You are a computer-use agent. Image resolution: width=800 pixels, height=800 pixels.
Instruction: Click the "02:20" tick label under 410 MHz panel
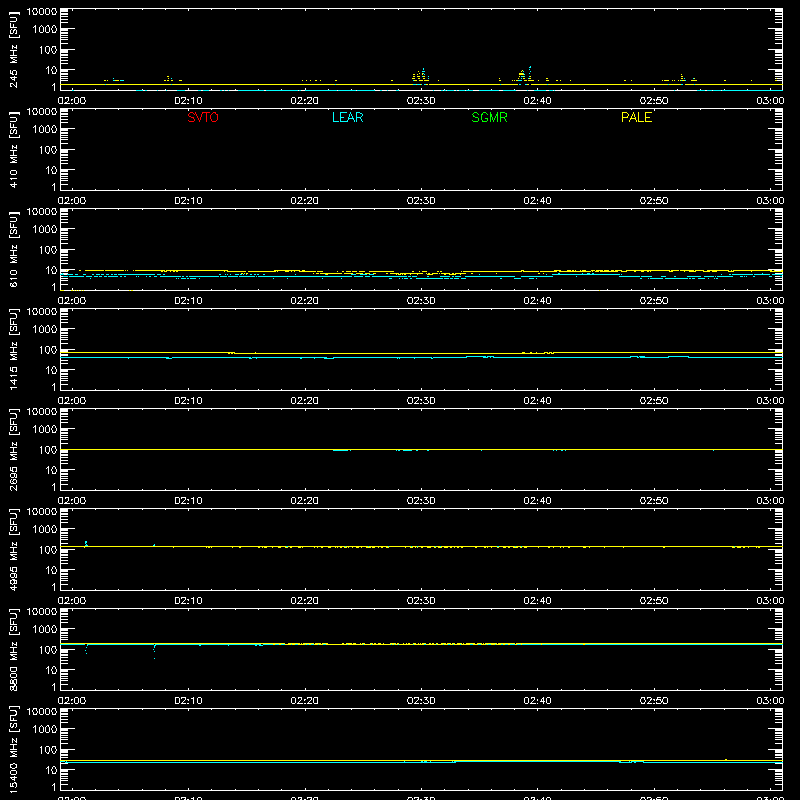tap(305, 201)
